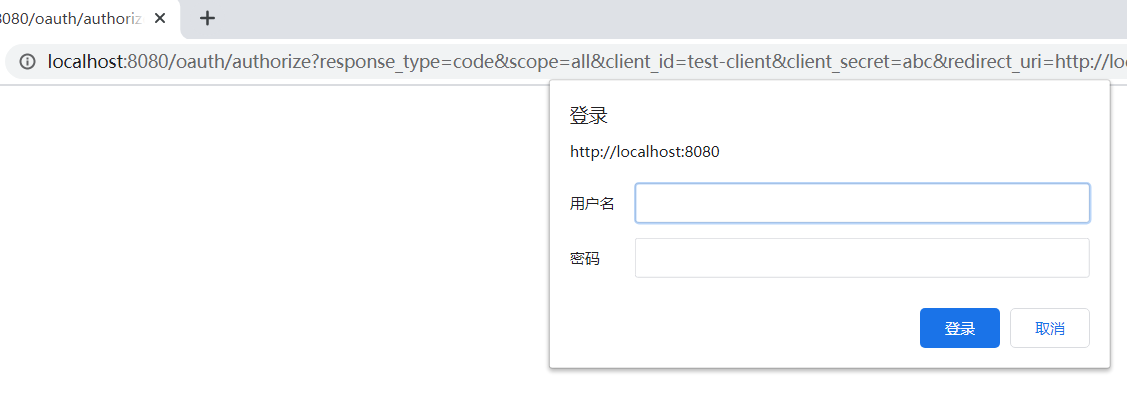Cancel the dialog with 取消 button
This screenshot has width=1127, height=414.
coord(1049,328)
